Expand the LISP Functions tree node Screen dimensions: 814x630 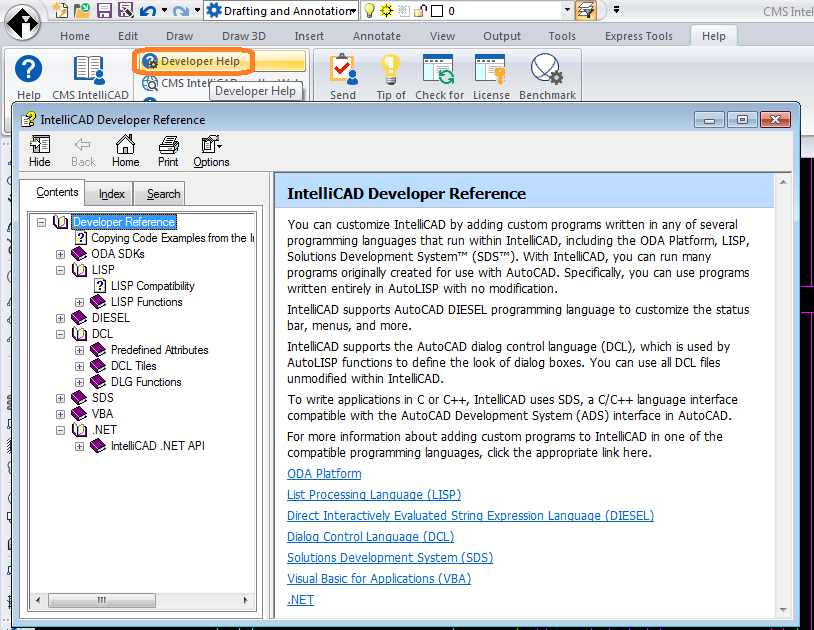79,302
